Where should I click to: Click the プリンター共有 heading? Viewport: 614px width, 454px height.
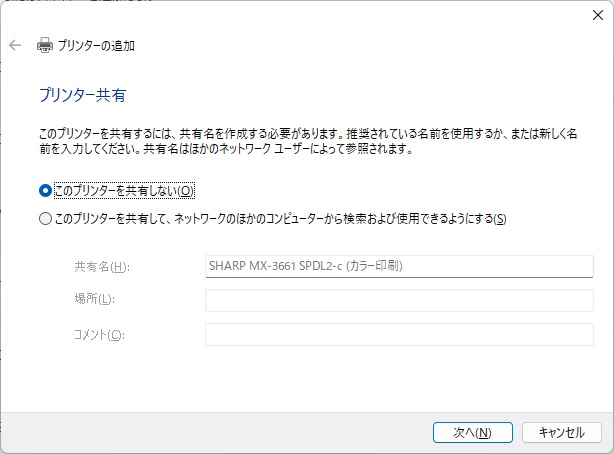click(x=82, y=96)
